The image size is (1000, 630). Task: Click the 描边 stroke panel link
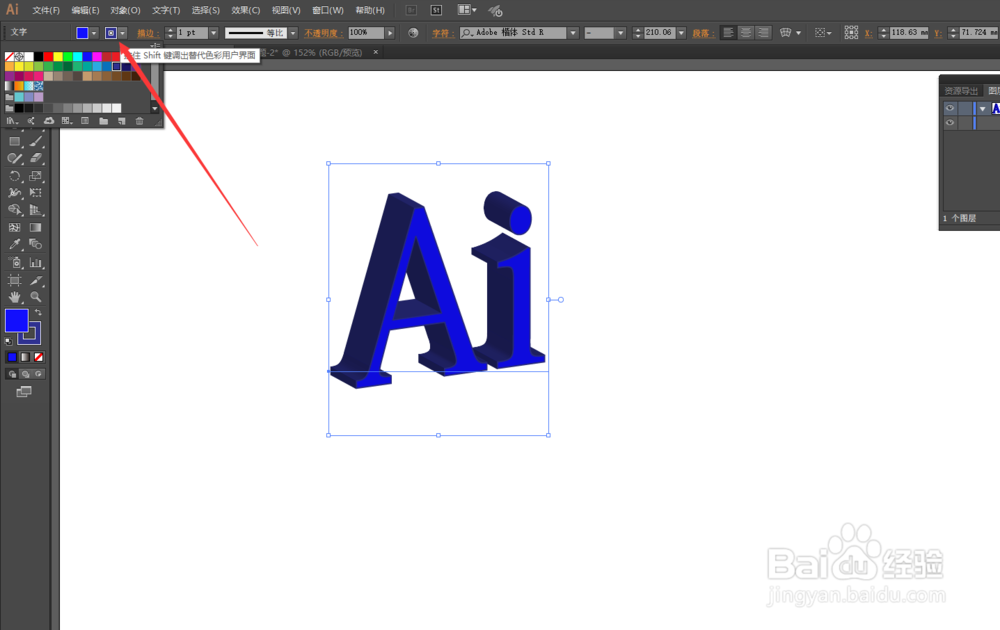(147, 33)
